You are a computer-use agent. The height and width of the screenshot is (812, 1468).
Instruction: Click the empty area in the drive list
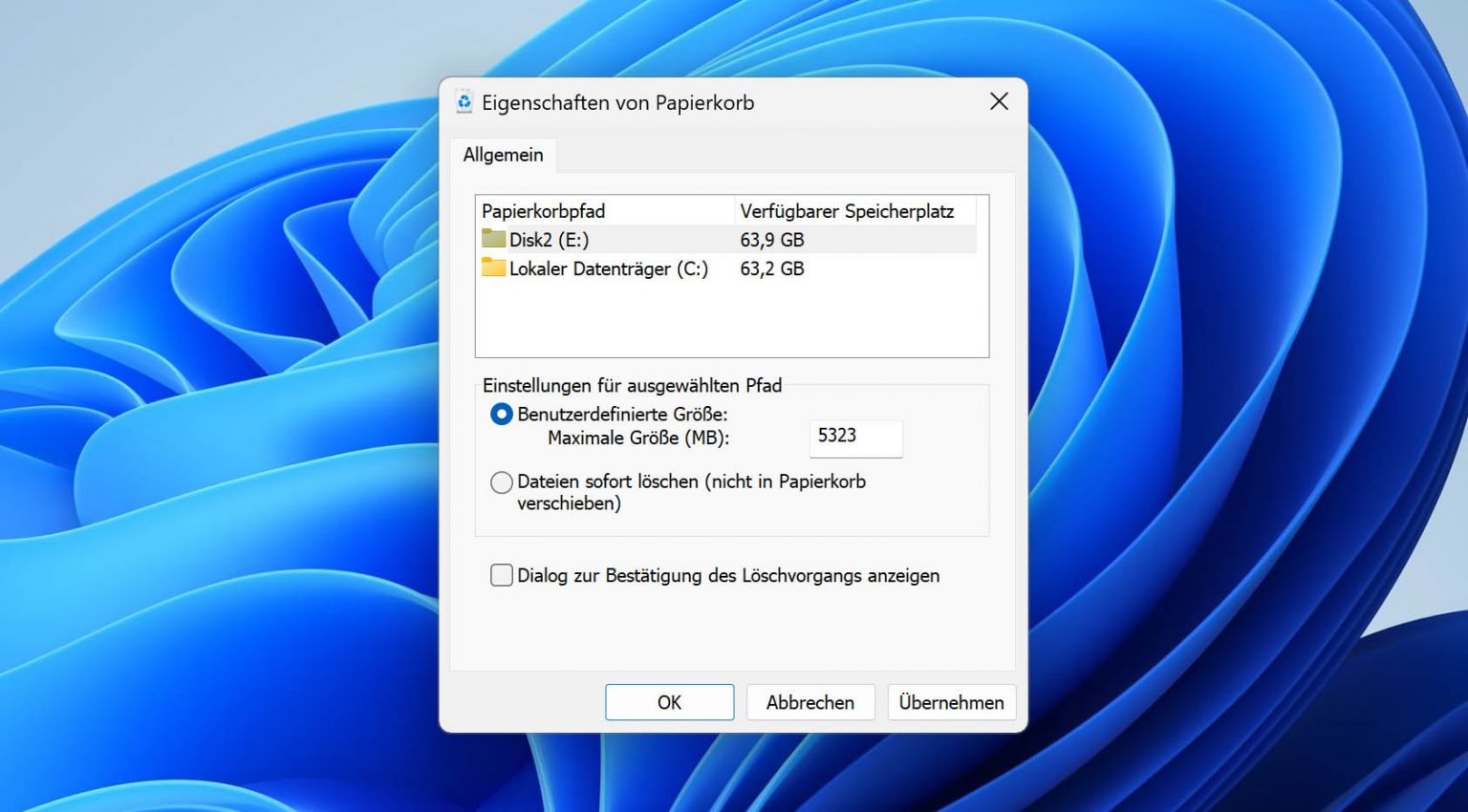point(731,320)
